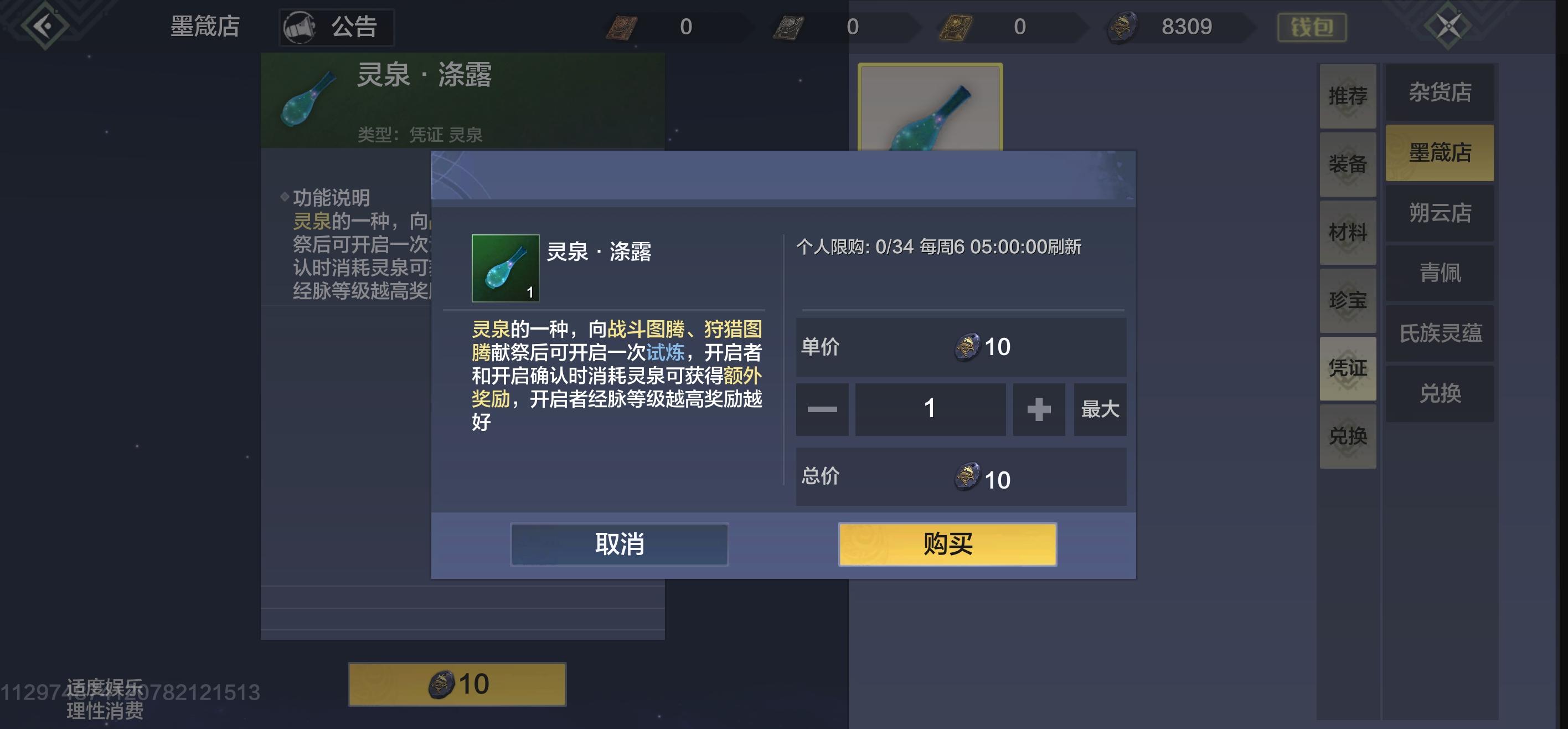Screen dimensions: 1568x729
Task: Select the 珍宝 category tab
Action: (x=1348, y=301)
